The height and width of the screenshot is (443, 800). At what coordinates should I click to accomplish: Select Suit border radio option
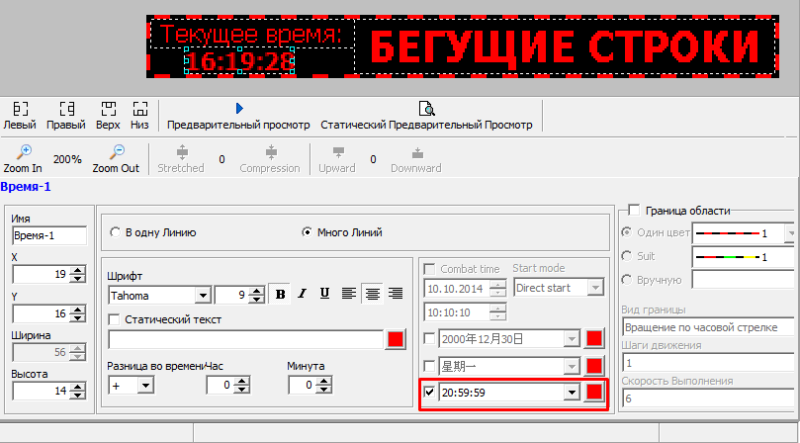pyautogui.click(x=626, y=256)
